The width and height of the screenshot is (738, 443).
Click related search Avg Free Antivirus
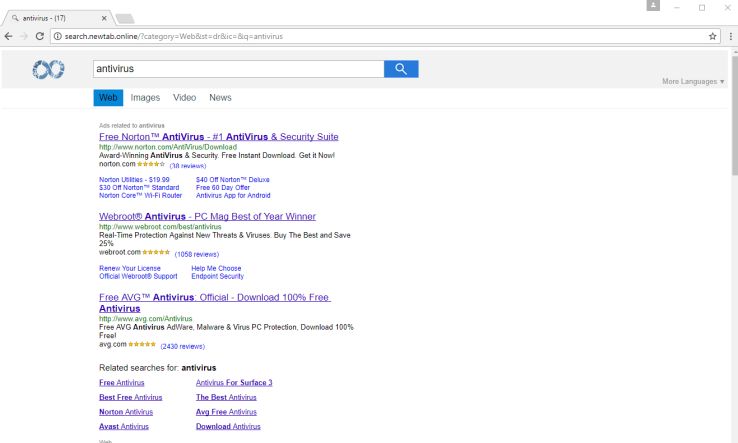226,412
